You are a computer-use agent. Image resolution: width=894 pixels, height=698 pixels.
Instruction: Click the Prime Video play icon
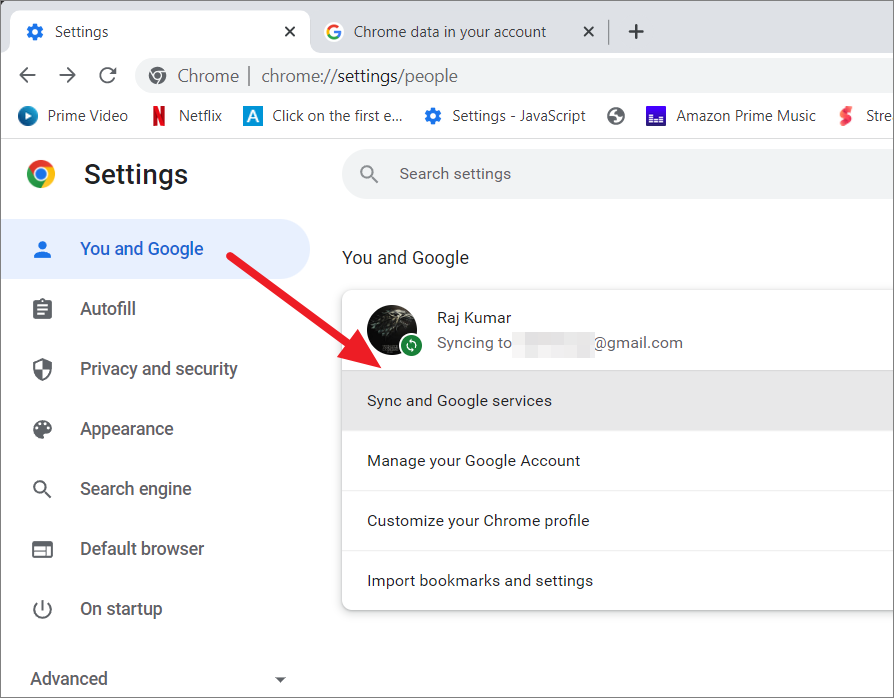tap(27, 116)
